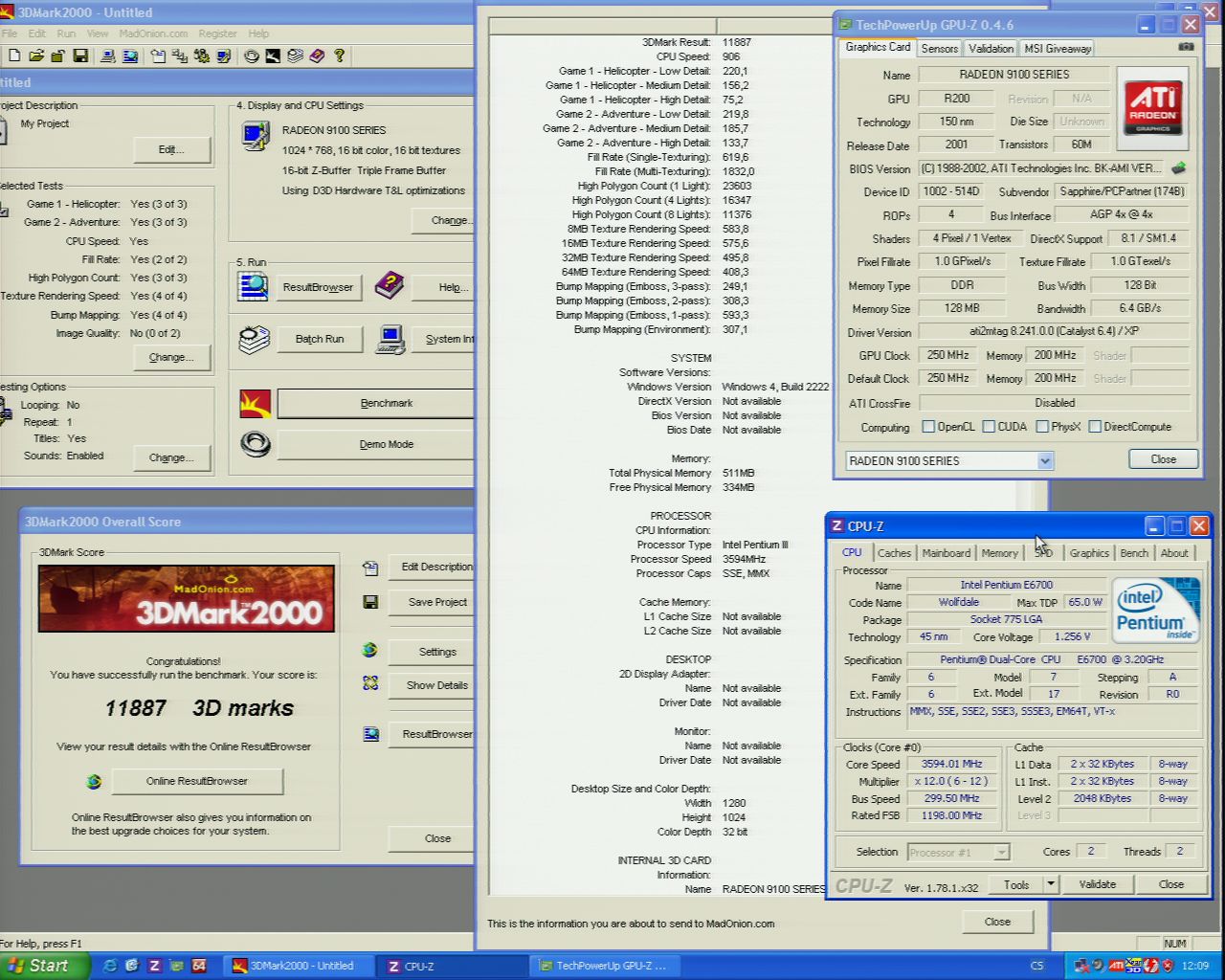Open the MadOnion.com menu
Viewport: 1225px width, 980px height.
153,33
